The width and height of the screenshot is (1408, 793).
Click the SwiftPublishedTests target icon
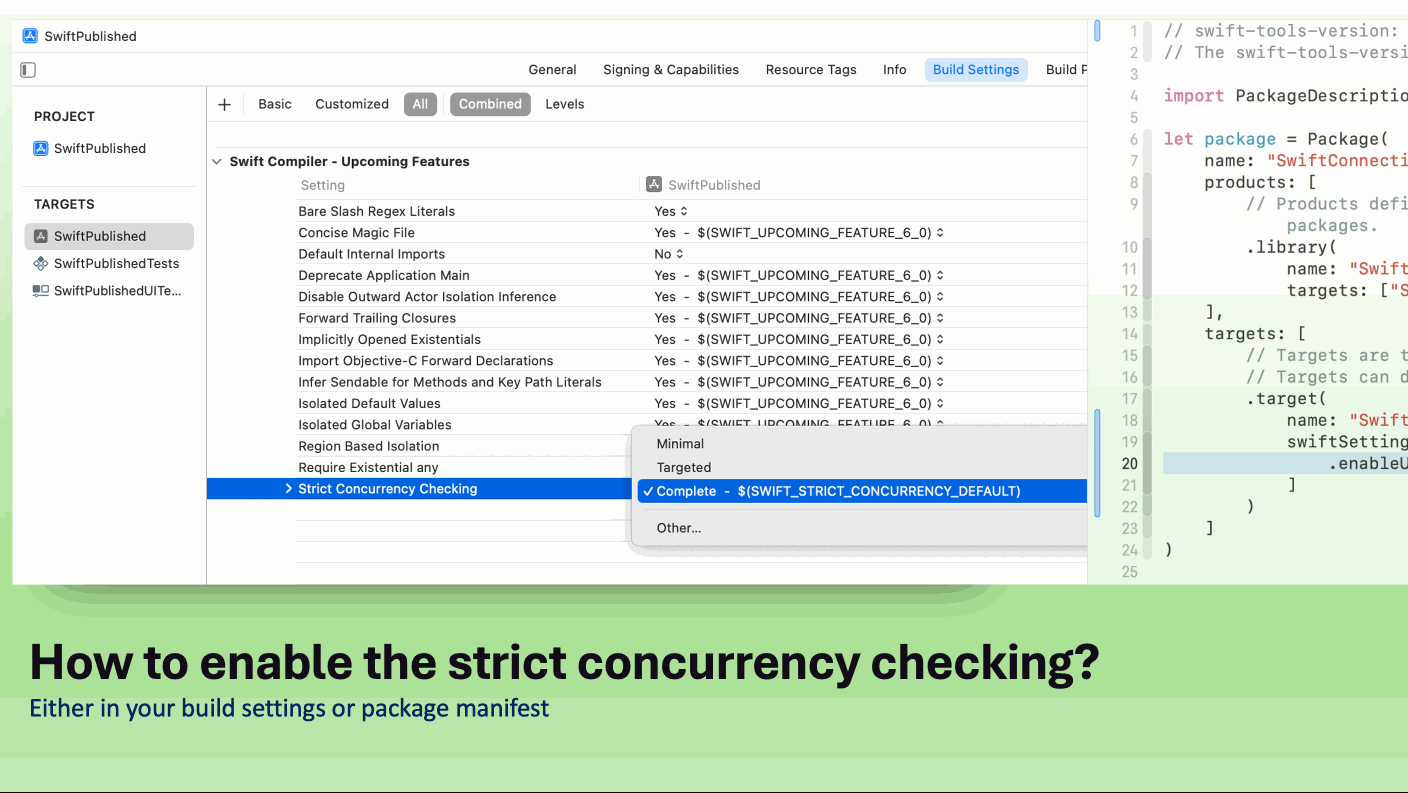coord(41,264)
